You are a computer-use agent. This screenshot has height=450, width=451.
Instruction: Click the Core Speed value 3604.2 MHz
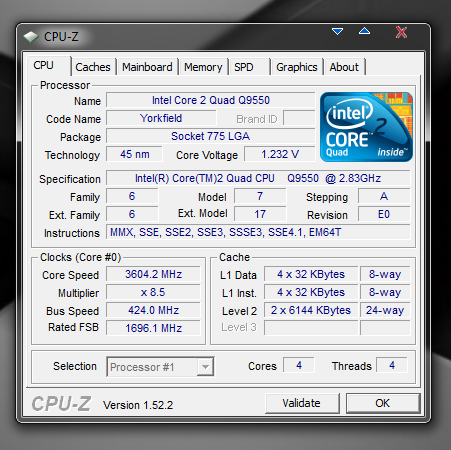pyautogui.click(x=153, y=274)
